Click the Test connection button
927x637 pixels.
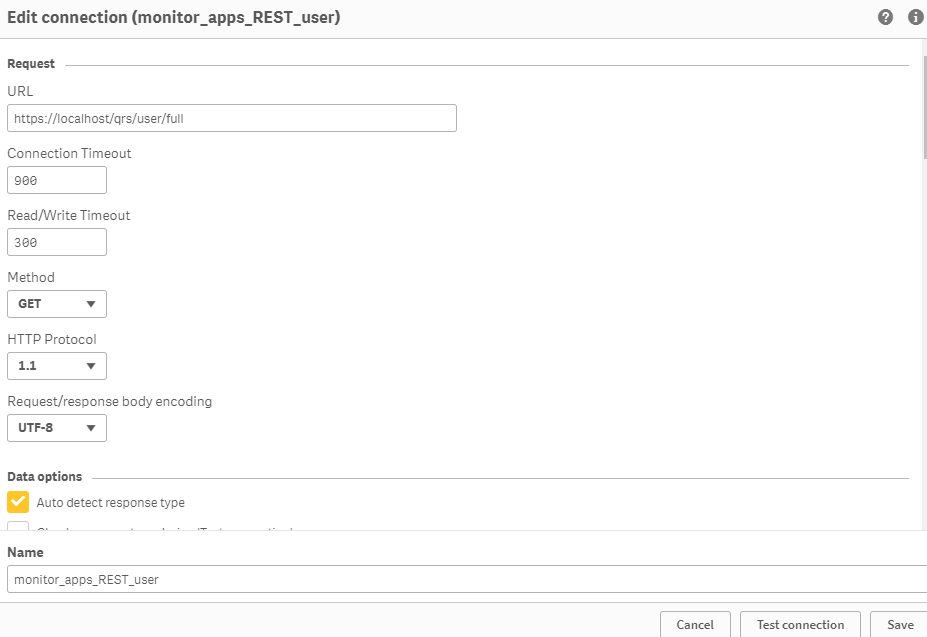click(800, 625)
